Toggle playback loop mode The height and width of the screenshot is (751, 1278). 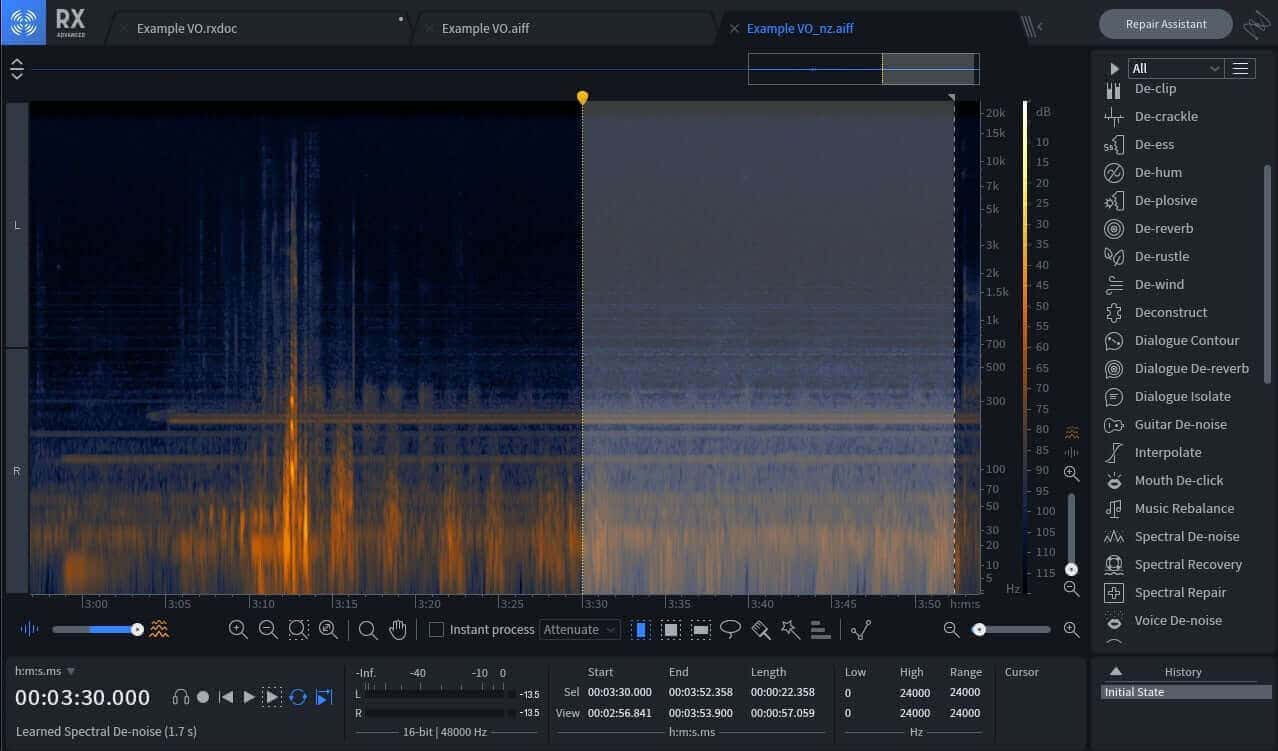pyautogui.click(x=298, y=697)
